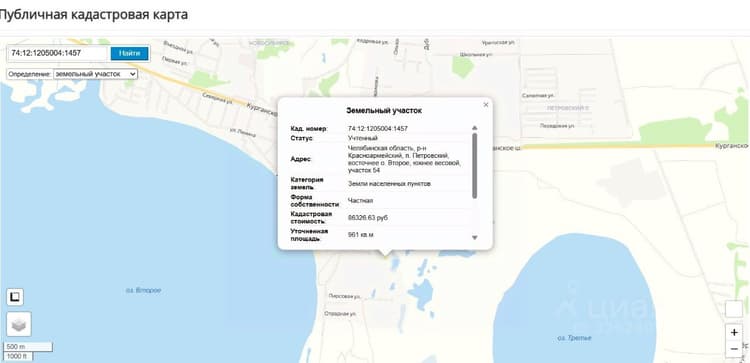Click the оз. Второе lake label
This screenshot has width=750, height=363.
pyautogui.click(x=143, y=290)
